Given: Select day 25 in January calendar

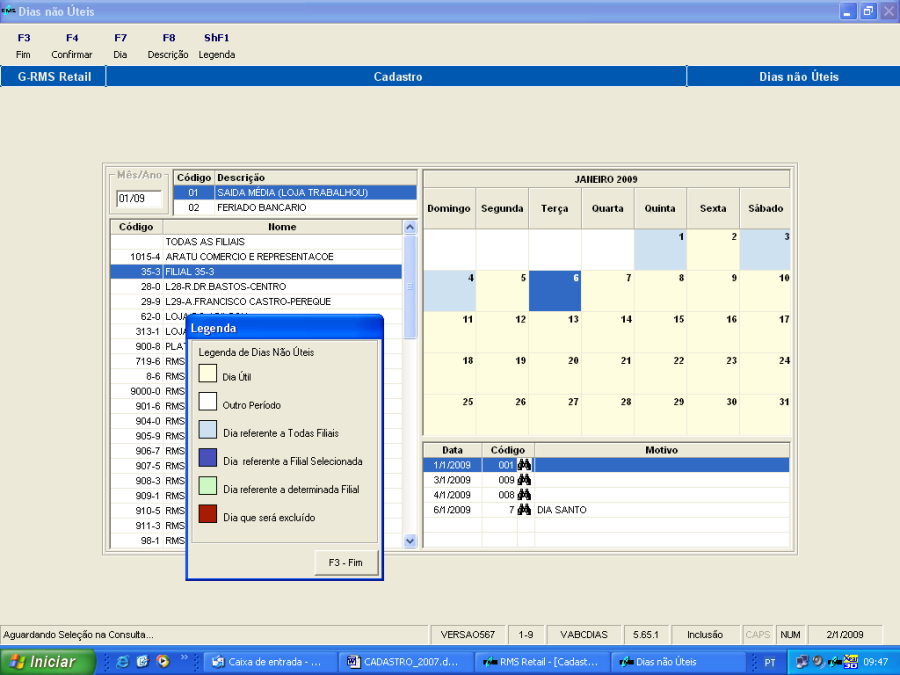Looking at the screenshot, I should coord(449,415).
